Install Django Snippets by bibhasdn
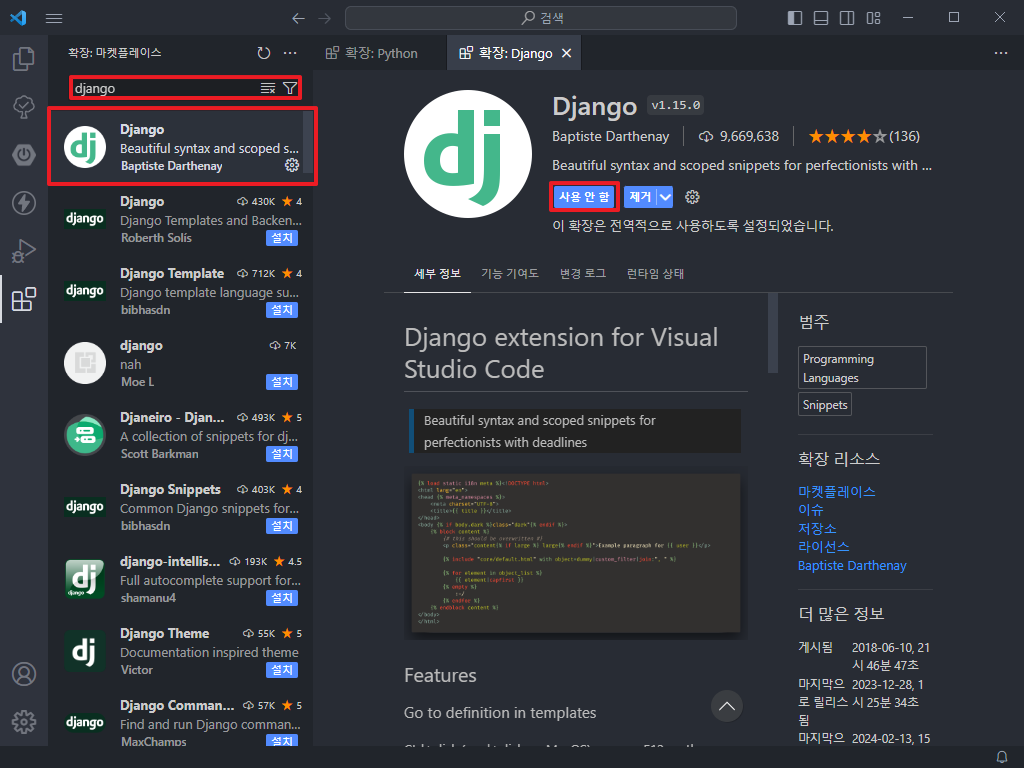1024x768 pixels. [x=282, y=526]
